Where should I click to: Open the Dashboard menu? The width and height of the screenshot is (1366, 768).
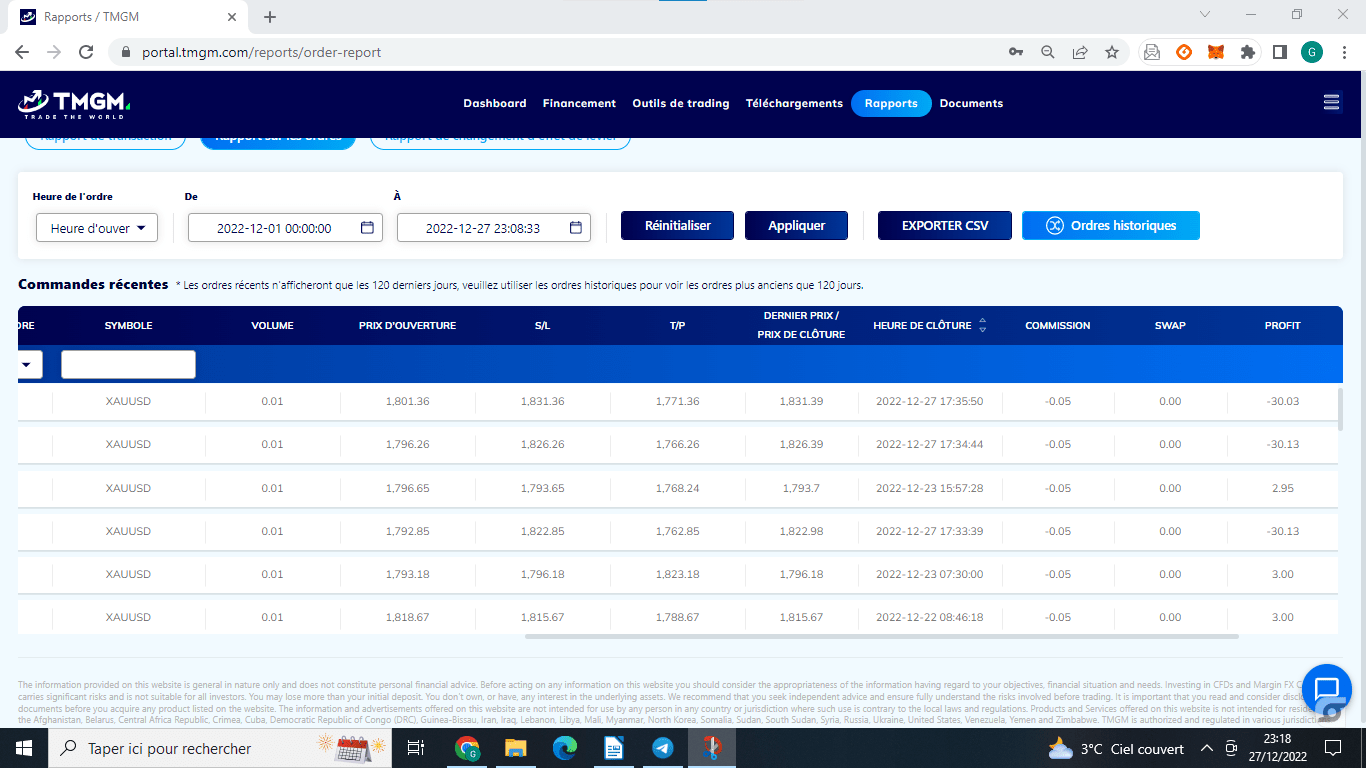(x=494, y=103)
